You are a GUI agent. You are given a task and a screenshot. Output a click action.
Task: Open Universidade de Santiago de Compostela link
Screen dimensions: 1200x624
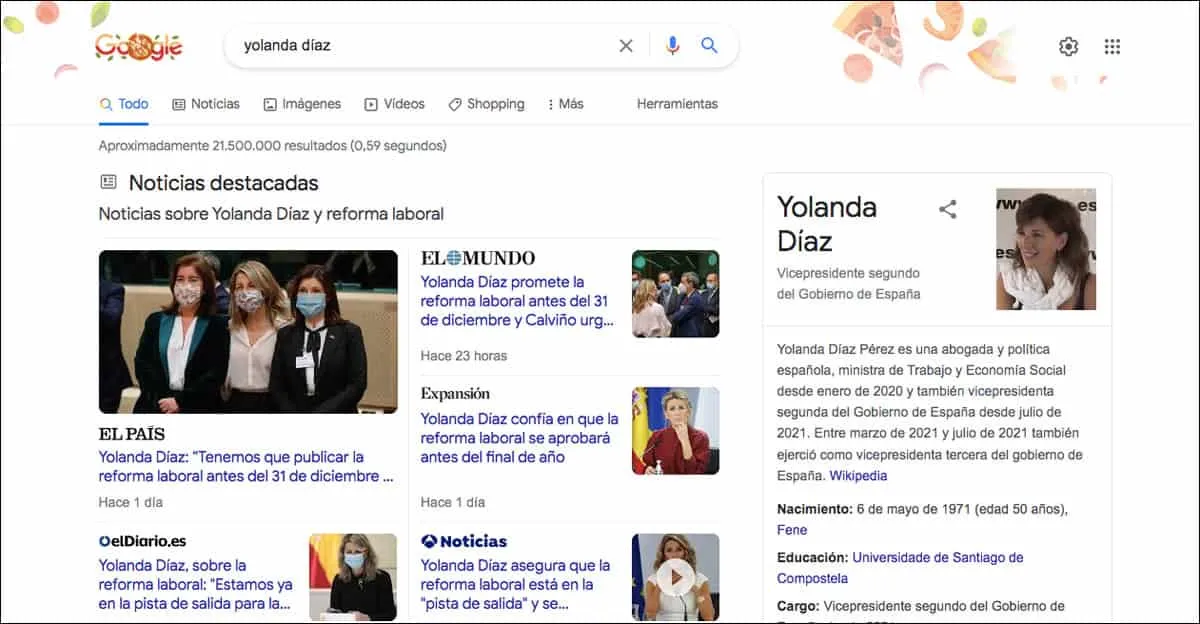[x=900, y=568]
